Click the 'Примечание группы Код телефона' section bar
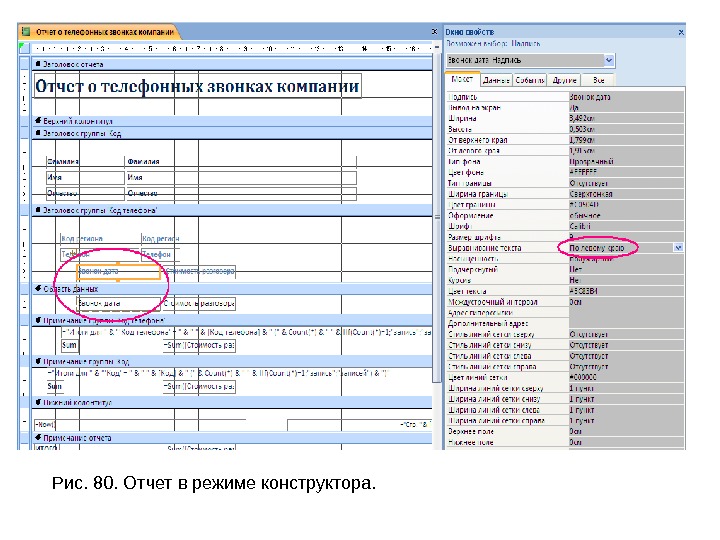Viewport: 720px width, 540px height. tap(232, 321)
